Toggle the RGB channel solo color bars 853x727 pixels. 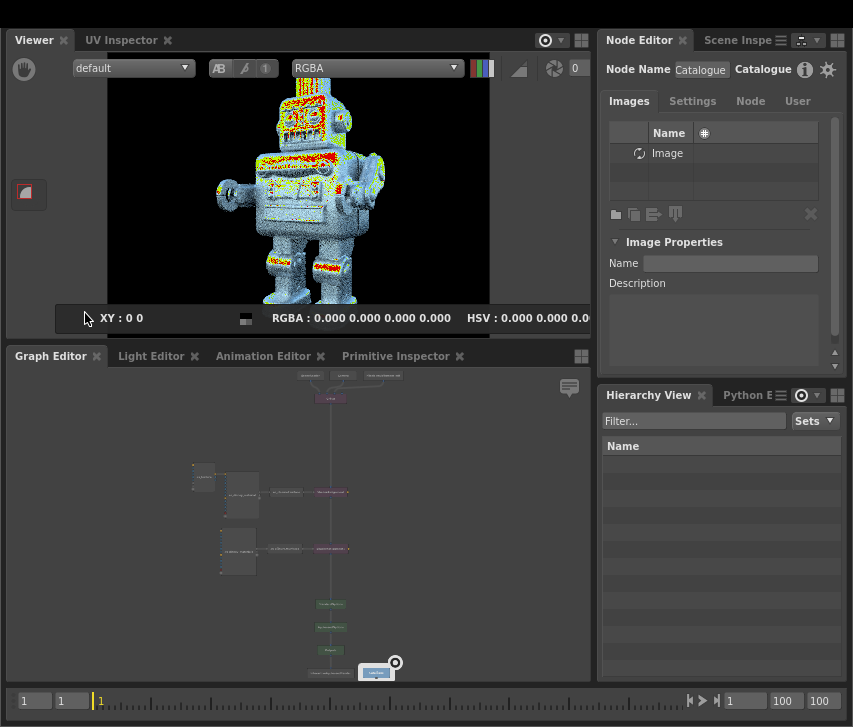pos(482,69)
